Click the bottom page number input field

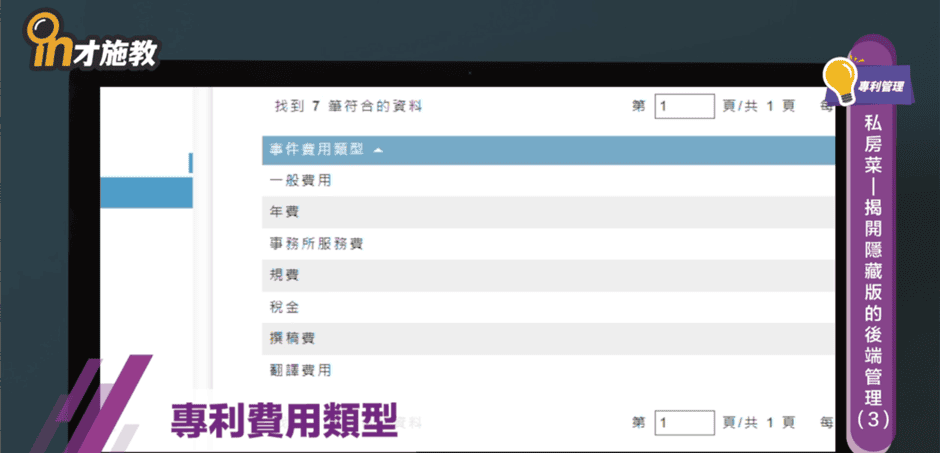click(x=684, y=423)
